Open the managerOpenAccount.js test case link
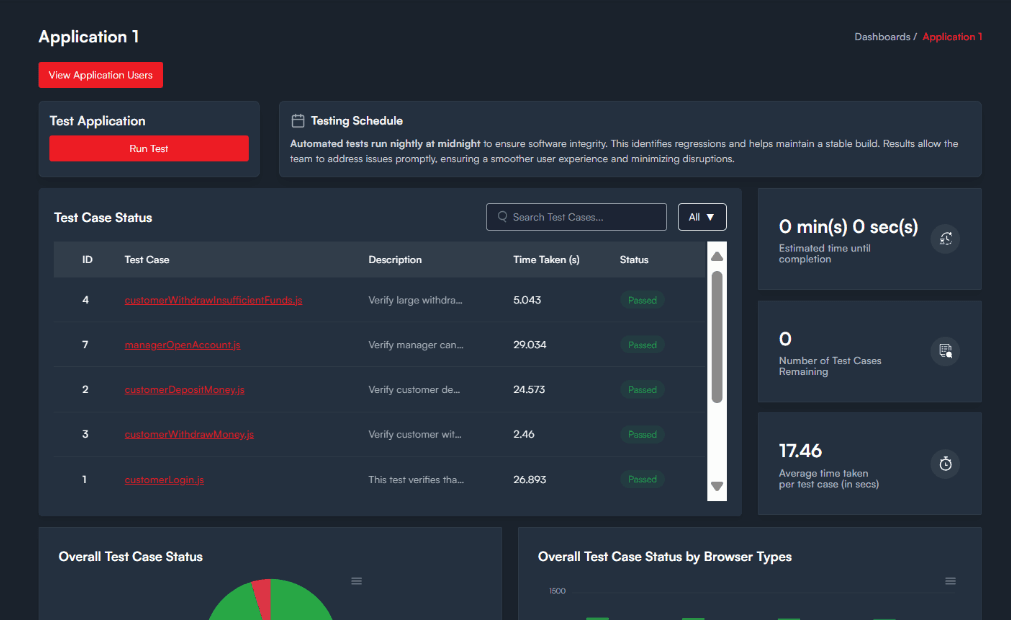 [x=182, y=345]
